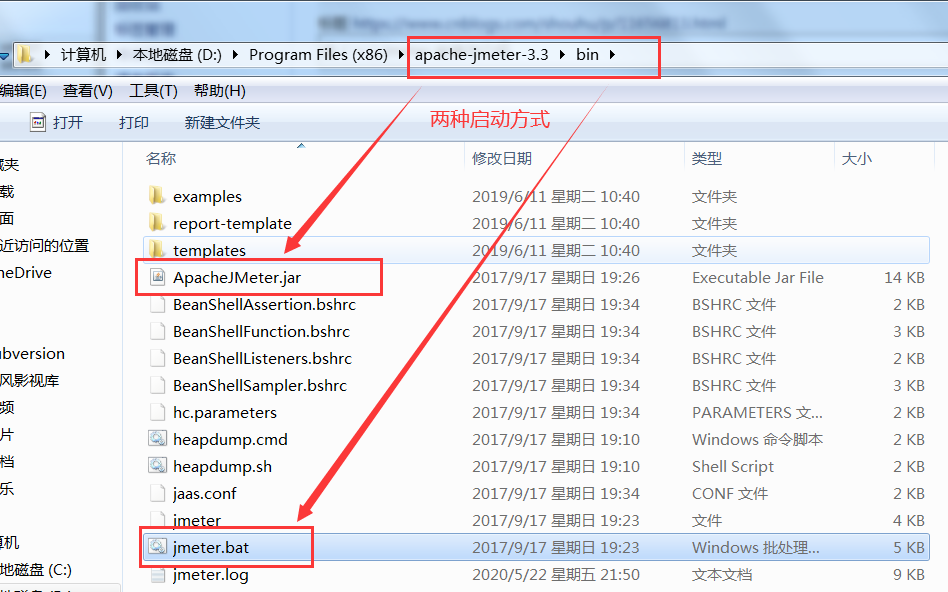Click the BeanShellFunction.bshrc file icon
The image size is (948, 592).
pos(157,331)
